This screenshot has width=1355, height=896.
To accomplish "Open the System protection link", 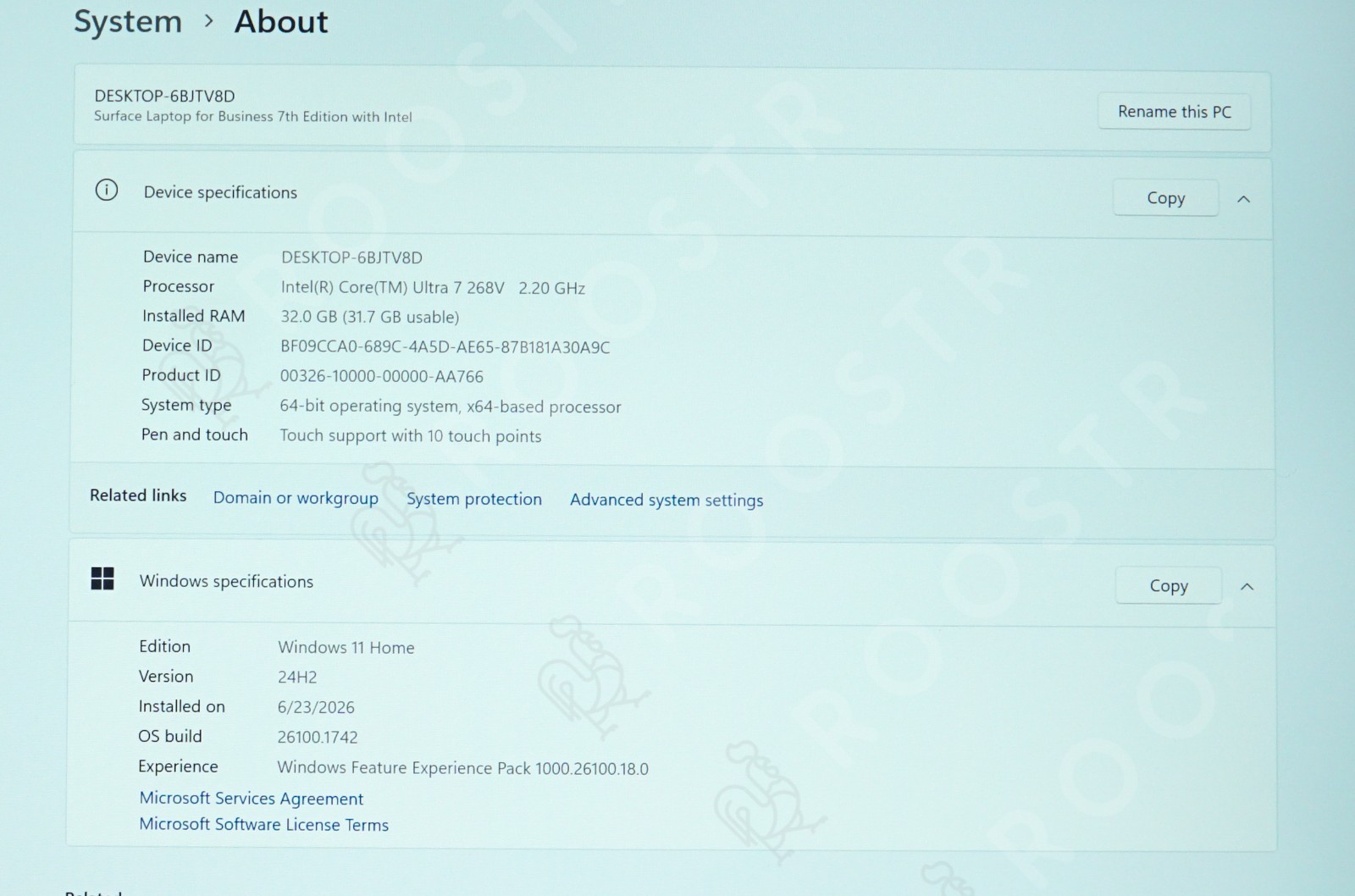I will pyautogui.click(x=474, y=499).
